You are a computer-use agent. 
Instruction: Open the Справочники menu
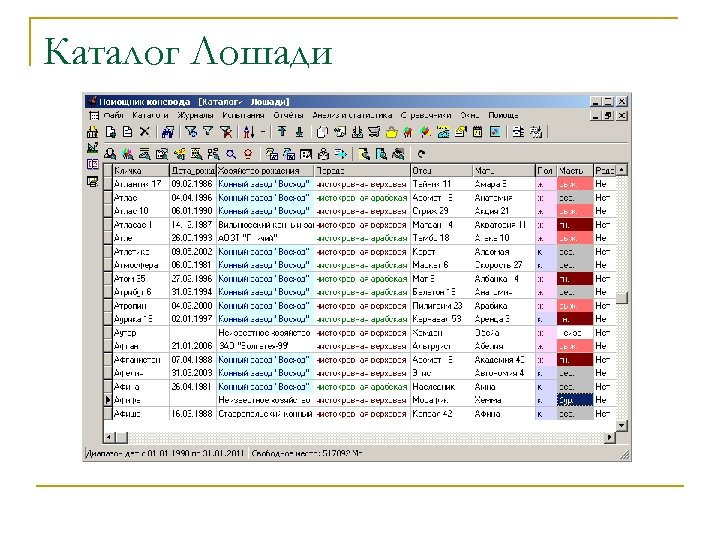coord(426,115)
